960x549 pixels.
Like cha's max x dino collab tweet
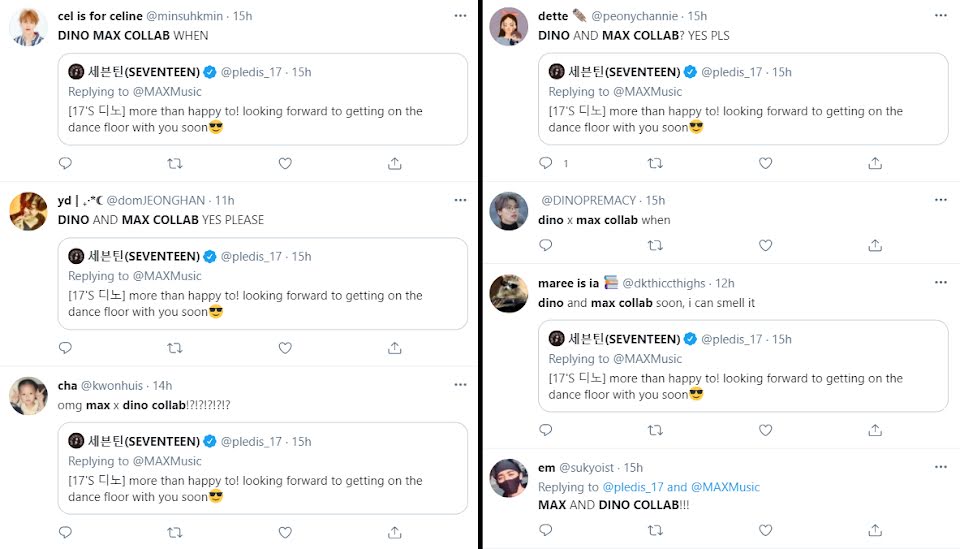click(x=285, y=533)
